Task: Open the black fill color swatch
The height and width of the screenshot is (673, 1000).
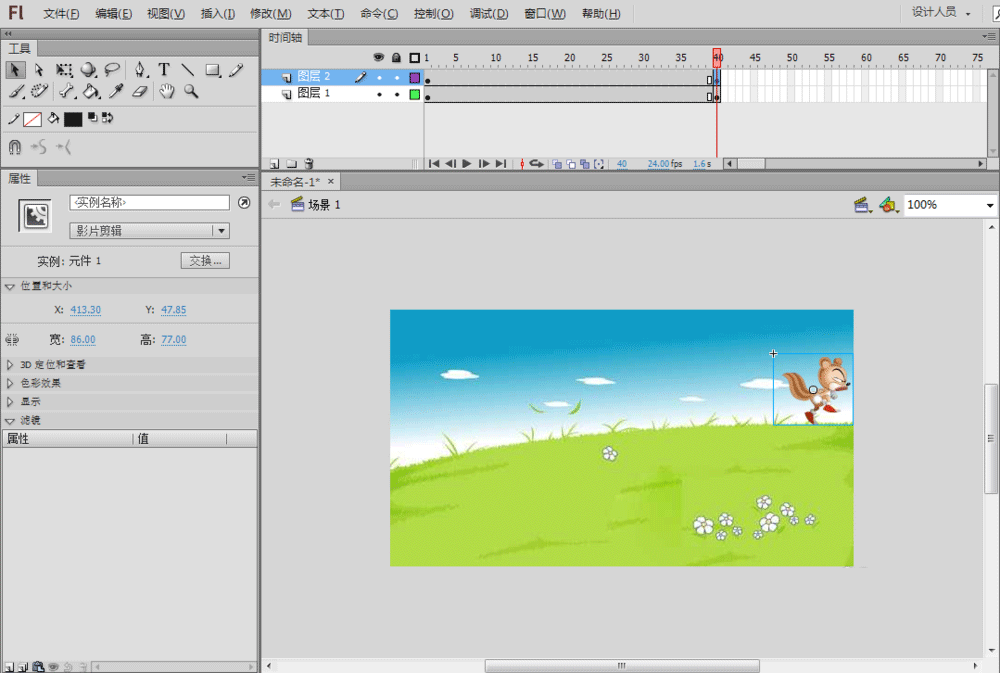Action: [x=73, y=119]
